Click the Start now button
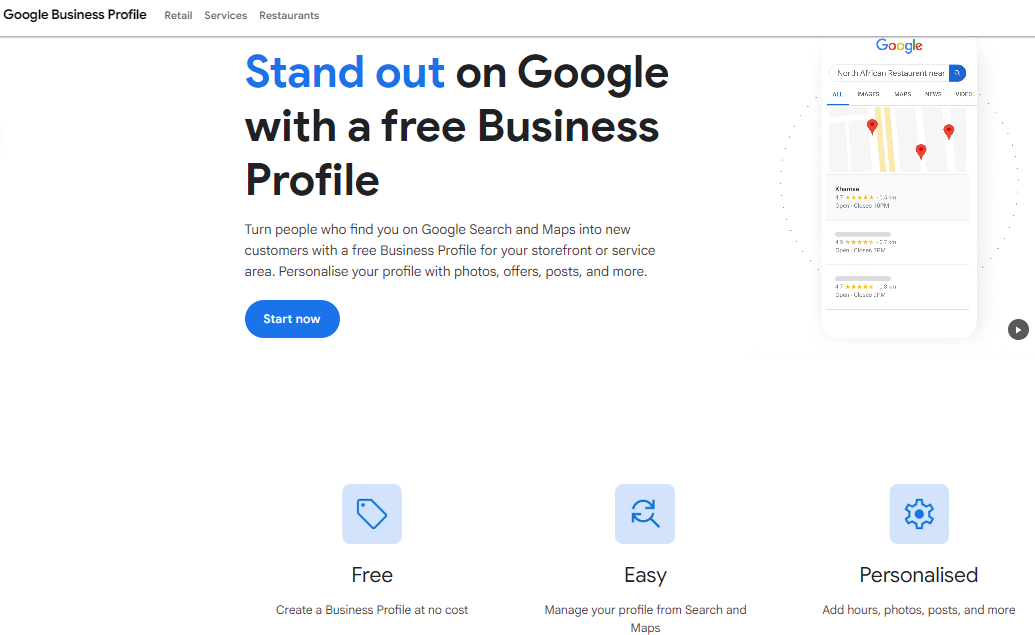 292,319
